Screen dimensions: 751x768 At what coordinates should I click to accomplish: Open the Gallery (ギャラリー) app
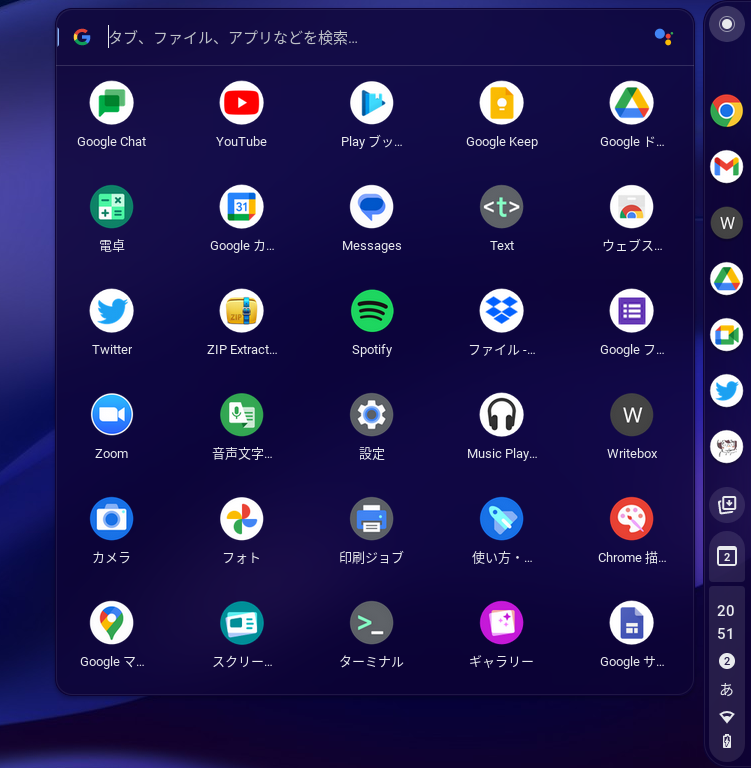pos(502,623)
